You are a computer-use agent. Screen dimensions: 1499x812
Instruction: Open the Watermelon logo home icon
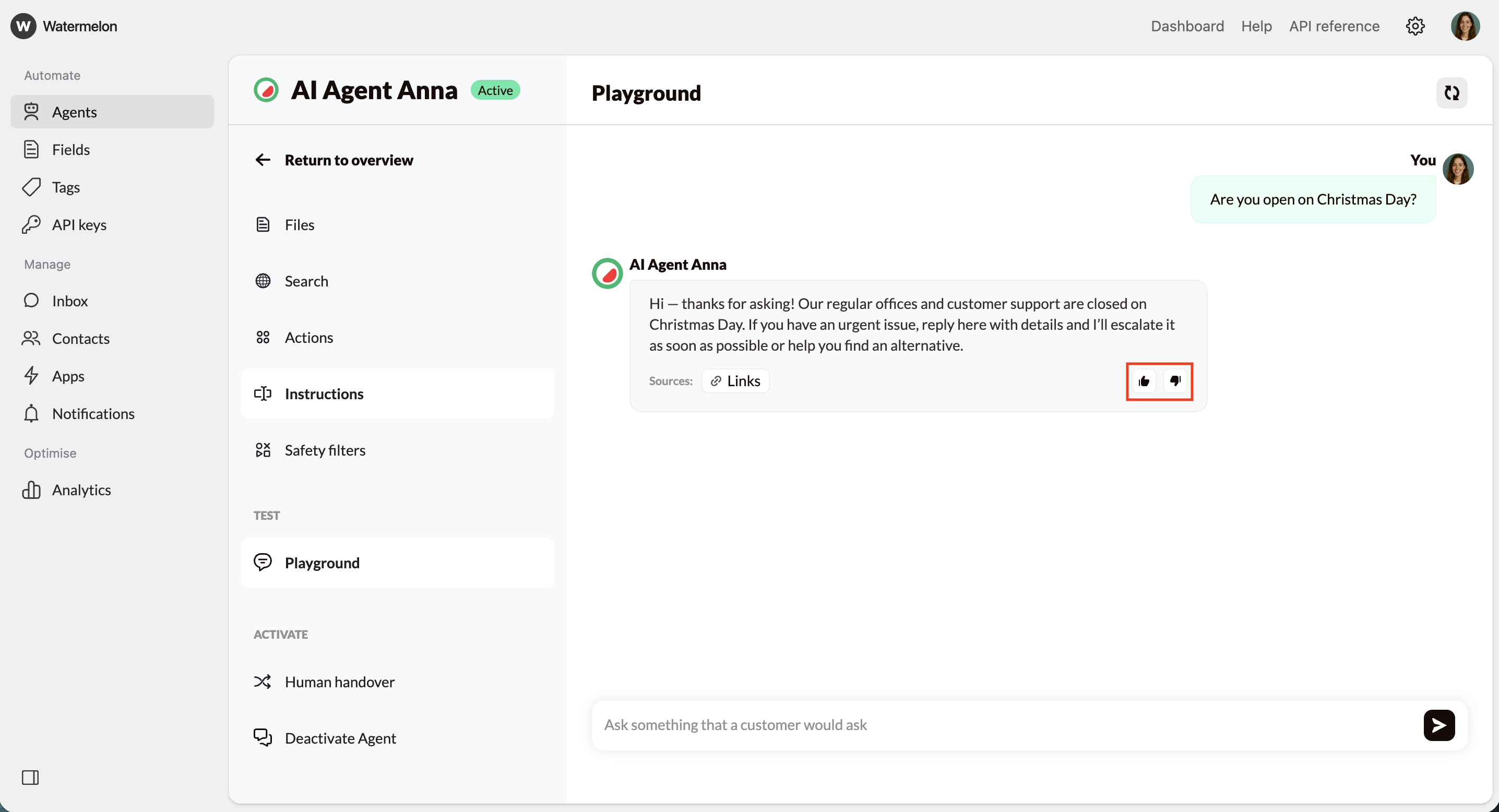(22, 26)
